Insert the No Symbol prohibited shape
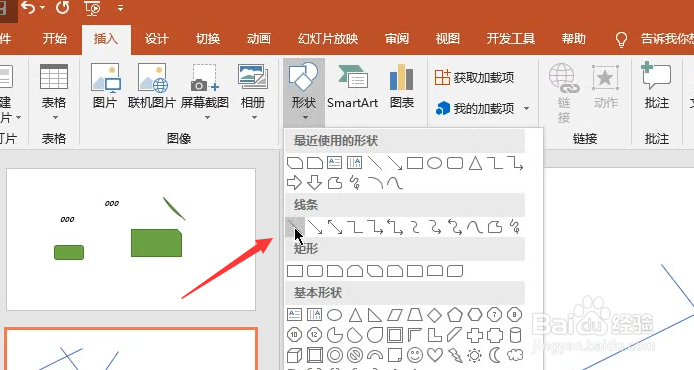Screen dimensions: 694x370 pos(355,355)
